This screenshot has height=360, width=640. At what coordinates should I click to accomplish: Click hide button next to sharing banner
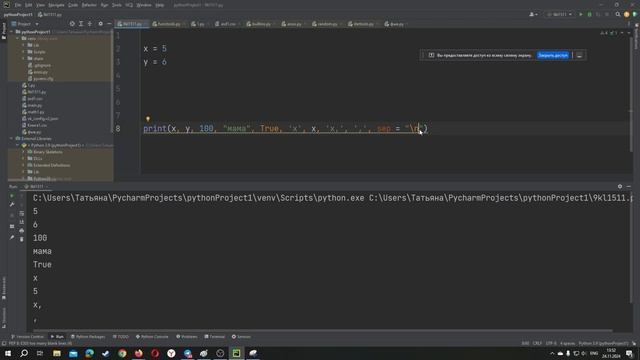click(x=579, y=55)
